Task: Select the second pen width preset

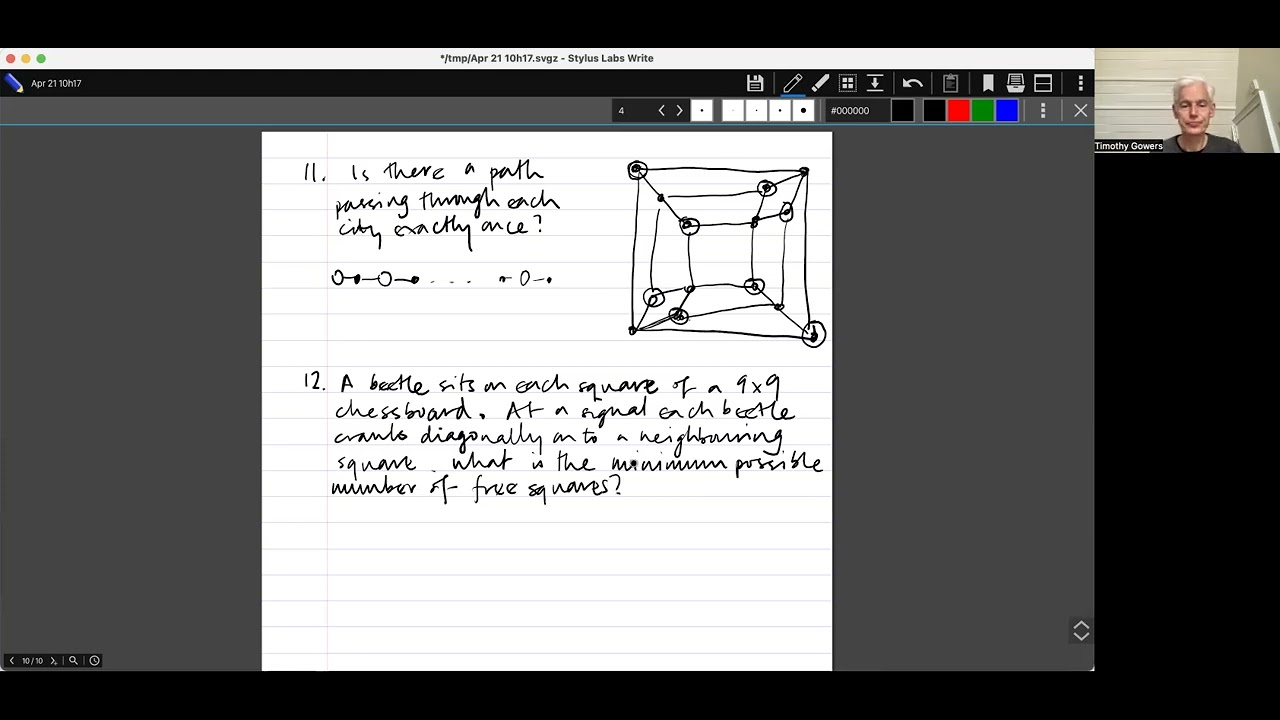Action: coord(757,111)
